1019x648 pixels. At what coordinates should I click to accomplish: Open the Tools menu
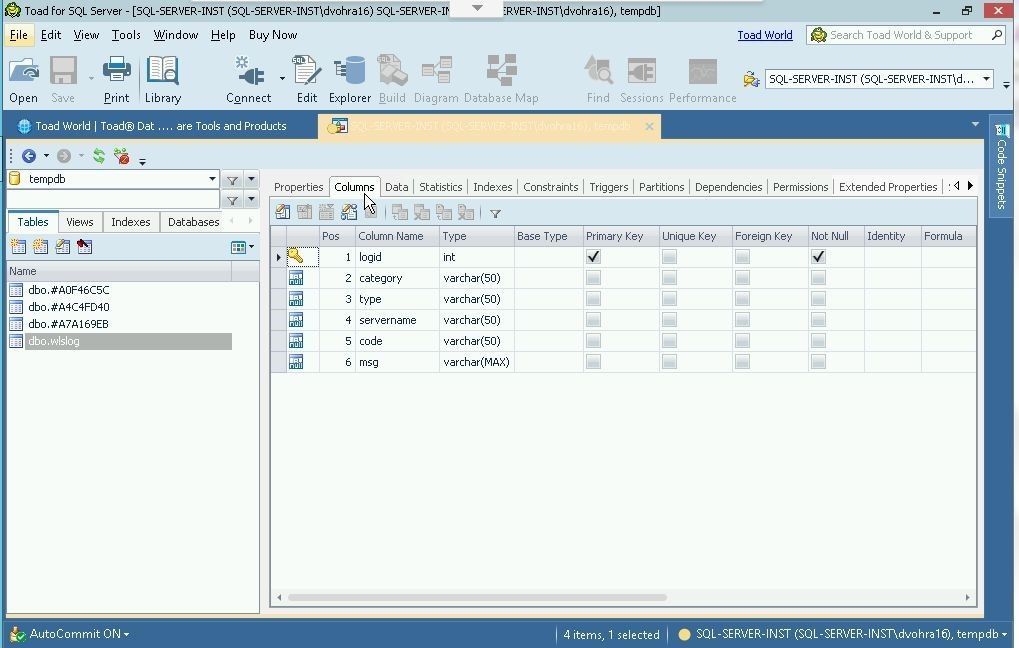point(126,35)
